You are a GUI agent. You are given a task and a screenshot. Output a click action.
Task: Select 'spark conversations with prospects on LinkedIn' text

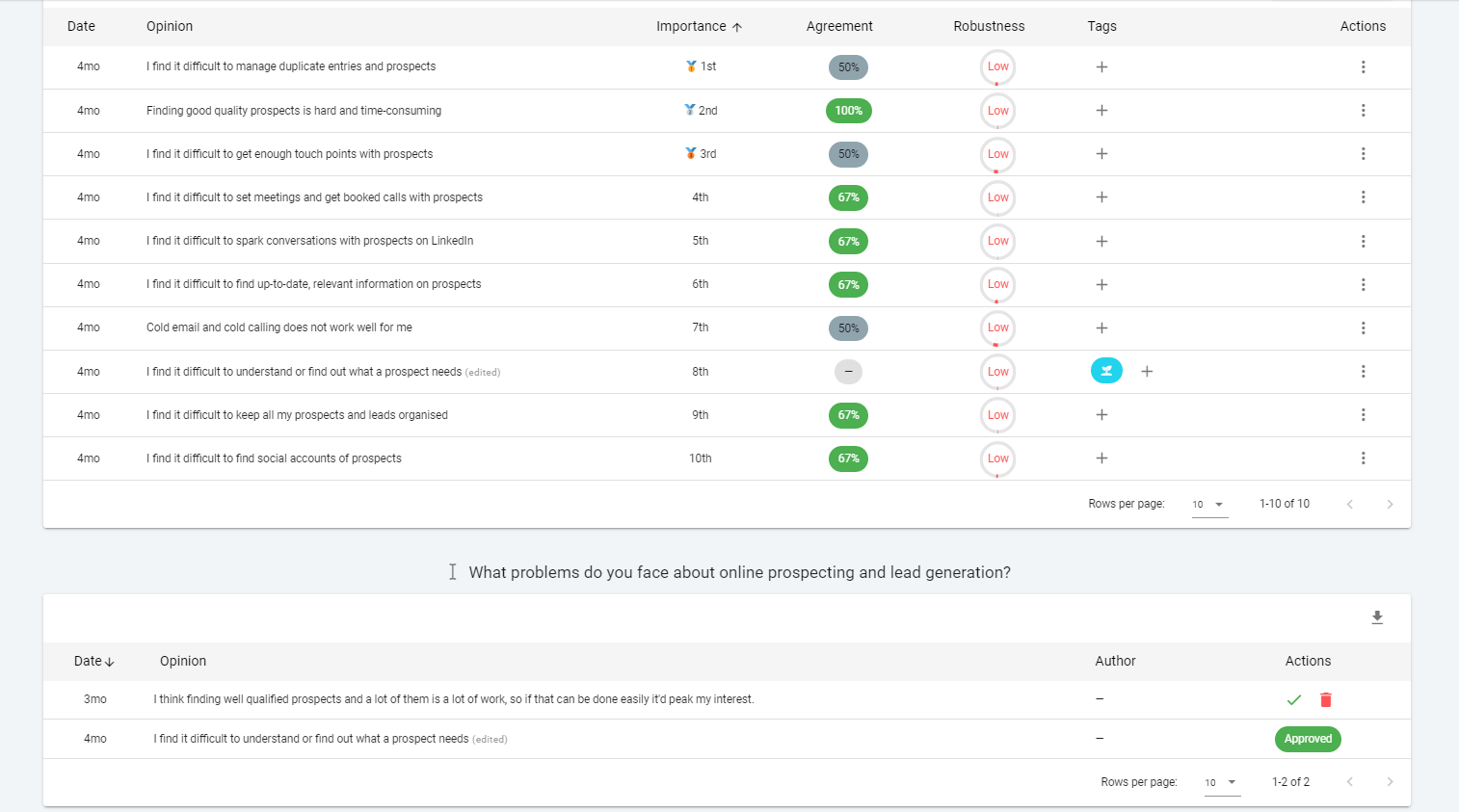coord(309,241)
